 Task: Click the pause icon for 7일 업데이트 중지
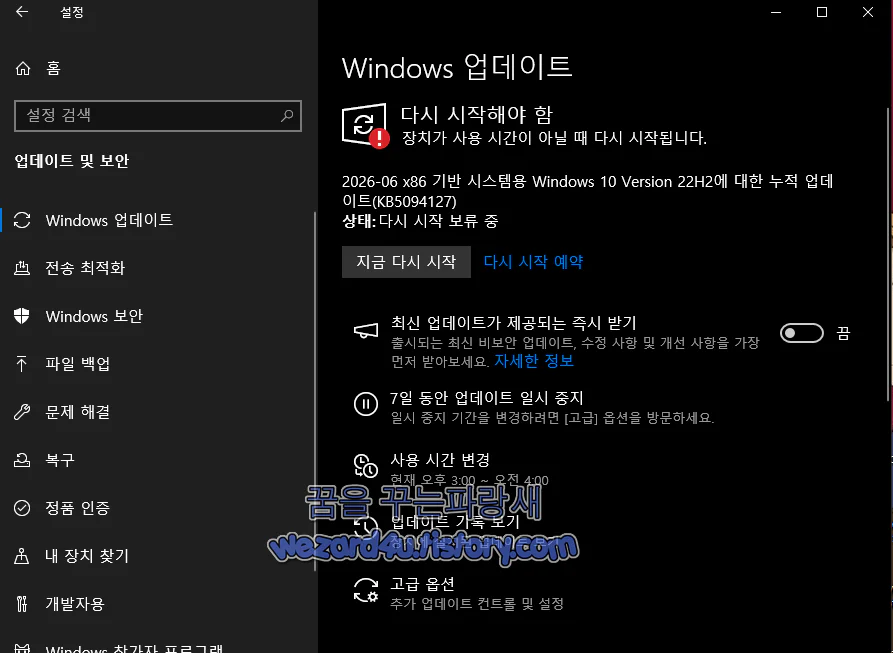[x=366, y=404]
